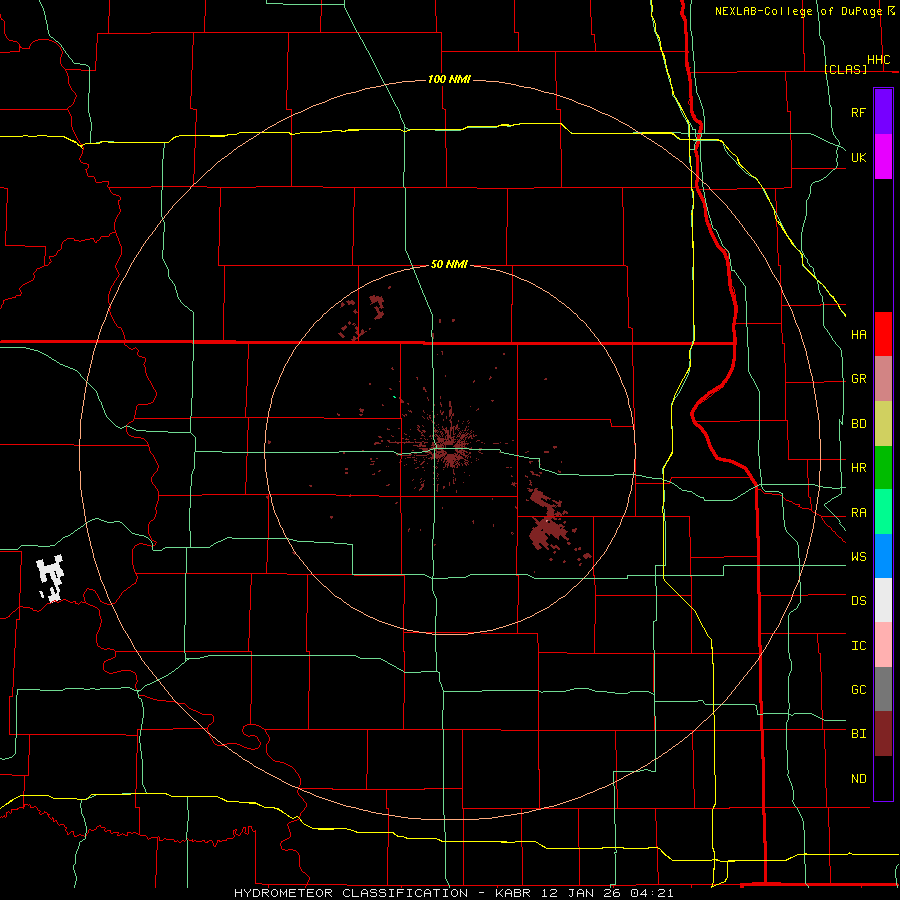The width and height of the screenshot is (900, 900).
Task: Click the RA legend label
Action: [858, 512]
